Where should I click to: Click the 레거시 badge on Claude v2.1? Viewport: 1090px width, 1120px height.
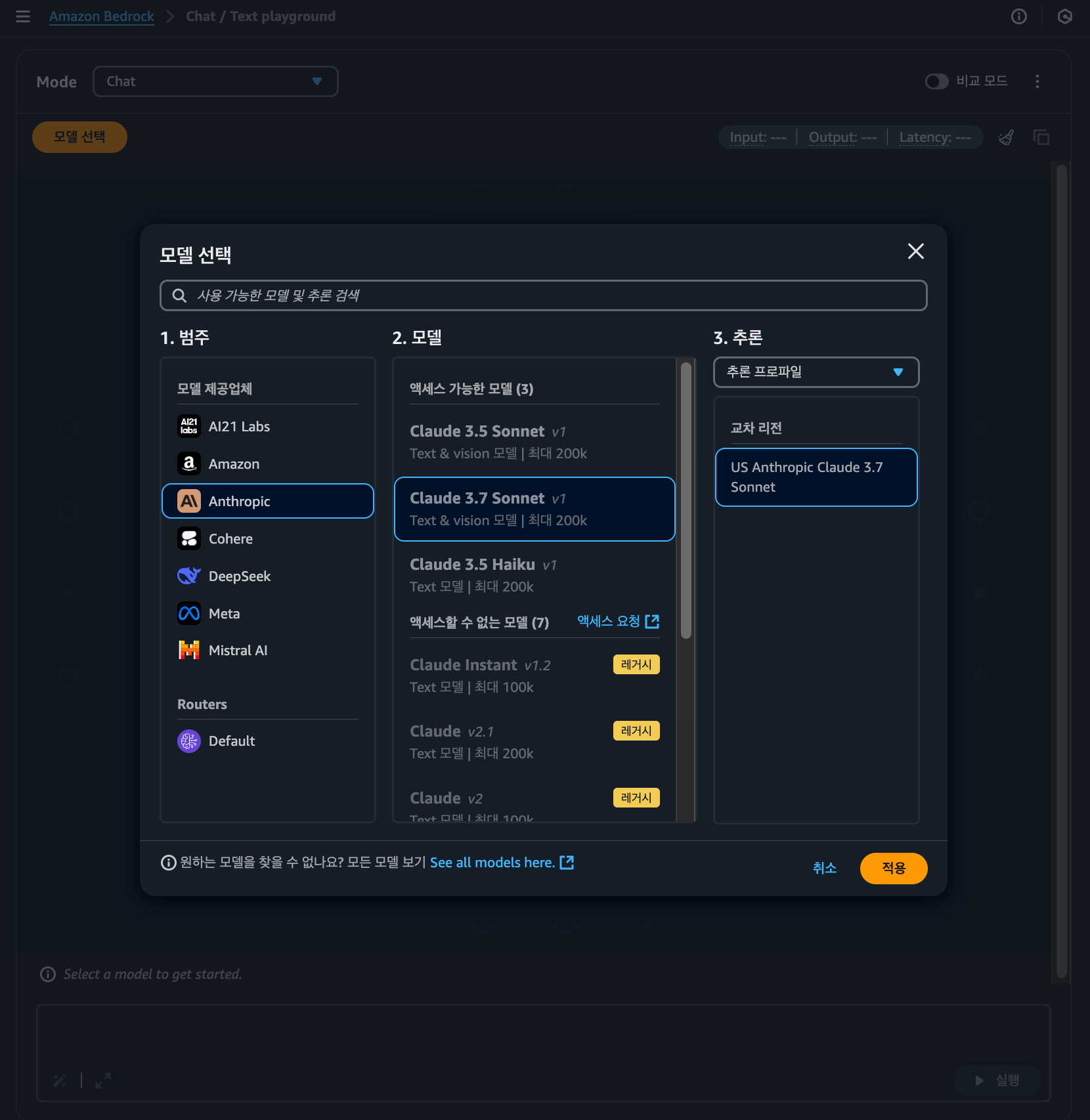tap(636, 731)
